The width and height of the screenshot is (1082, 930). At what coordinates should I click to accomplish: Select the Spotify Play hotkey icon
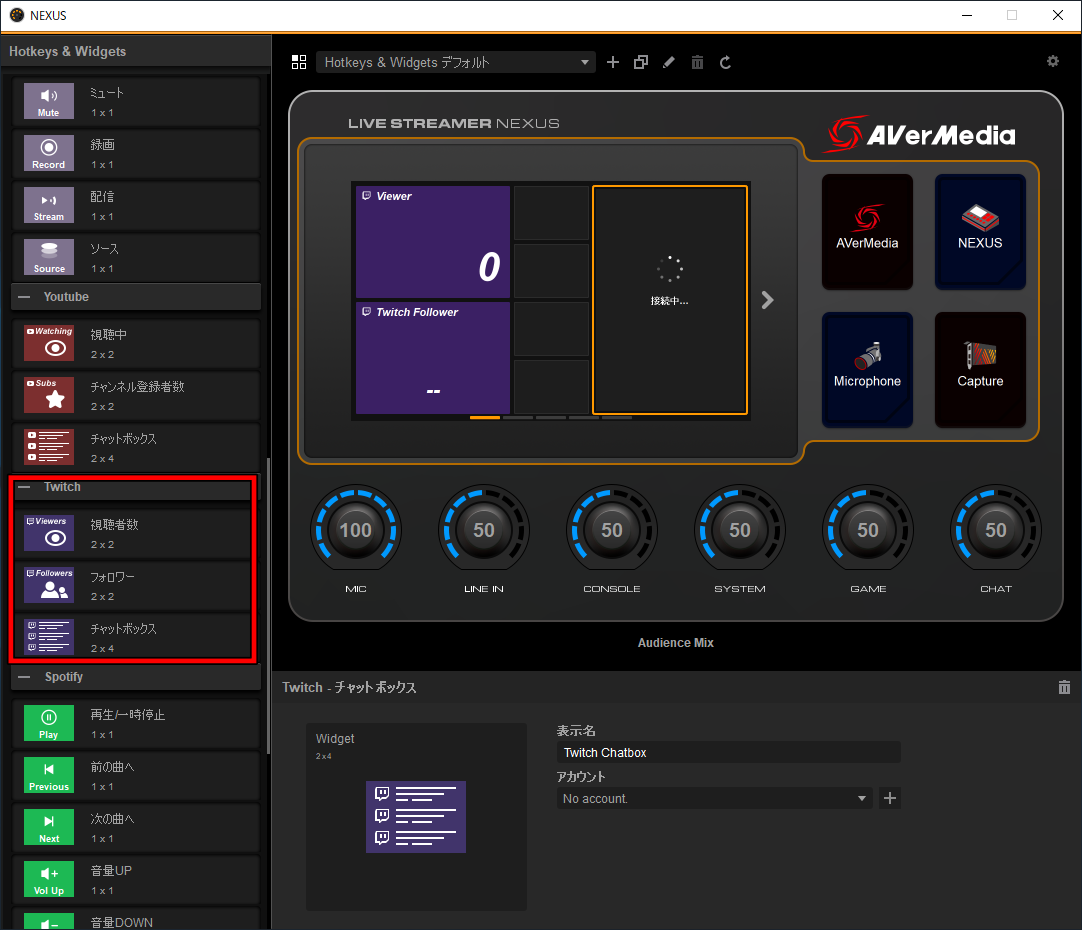pyautogui.click(x=49, y=723)
